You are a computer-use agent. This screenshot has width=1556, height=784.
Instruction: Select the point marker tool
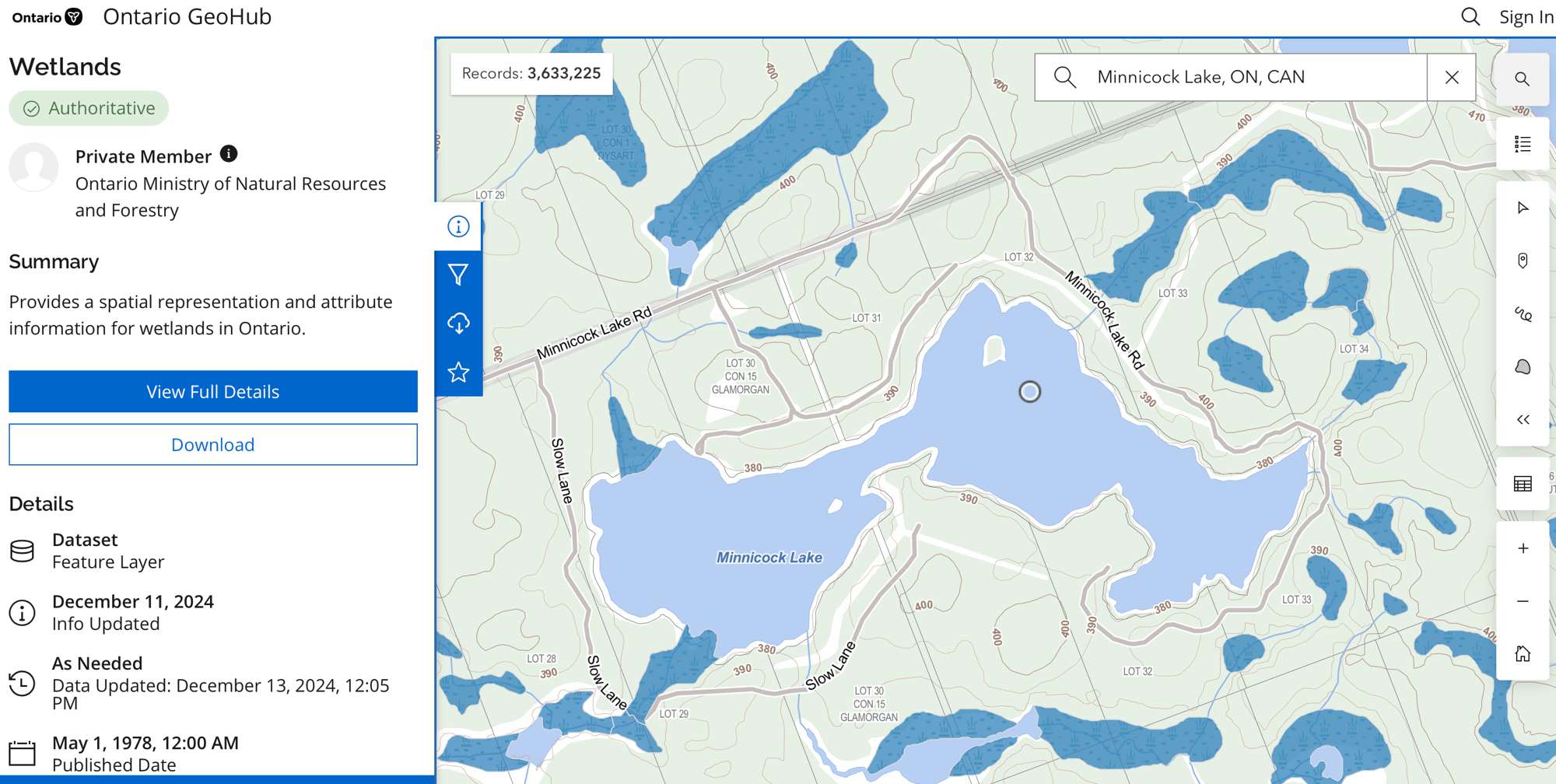pos(1523,261)
